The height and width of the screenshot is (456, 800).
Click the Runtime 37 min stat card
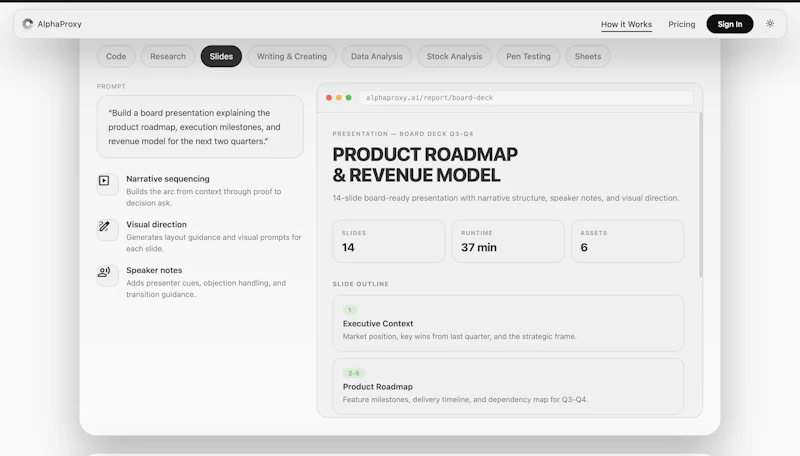(x=508, y=241)
